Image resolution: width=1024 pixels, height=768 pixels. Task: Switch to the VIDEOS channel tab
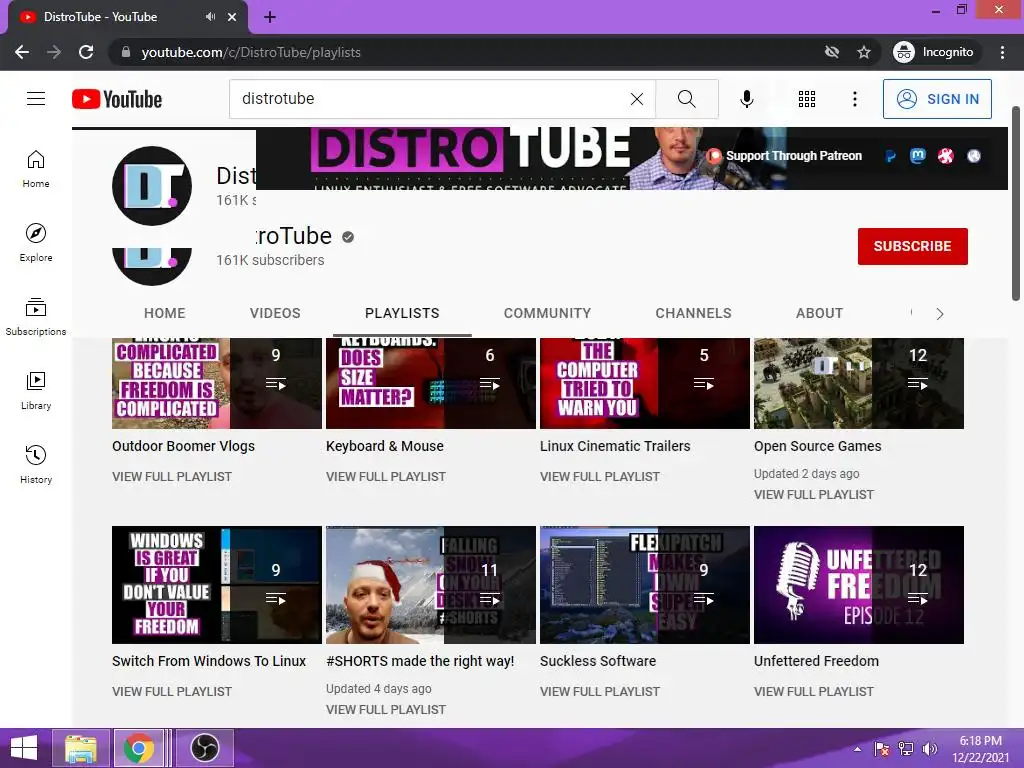[275, 313]
